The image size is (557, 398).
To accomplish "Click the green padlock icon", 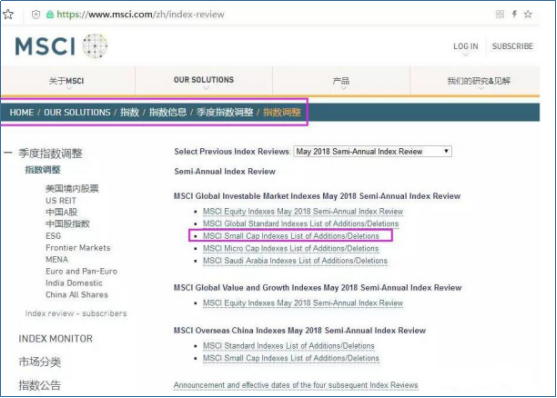I will tap(50, 15).
